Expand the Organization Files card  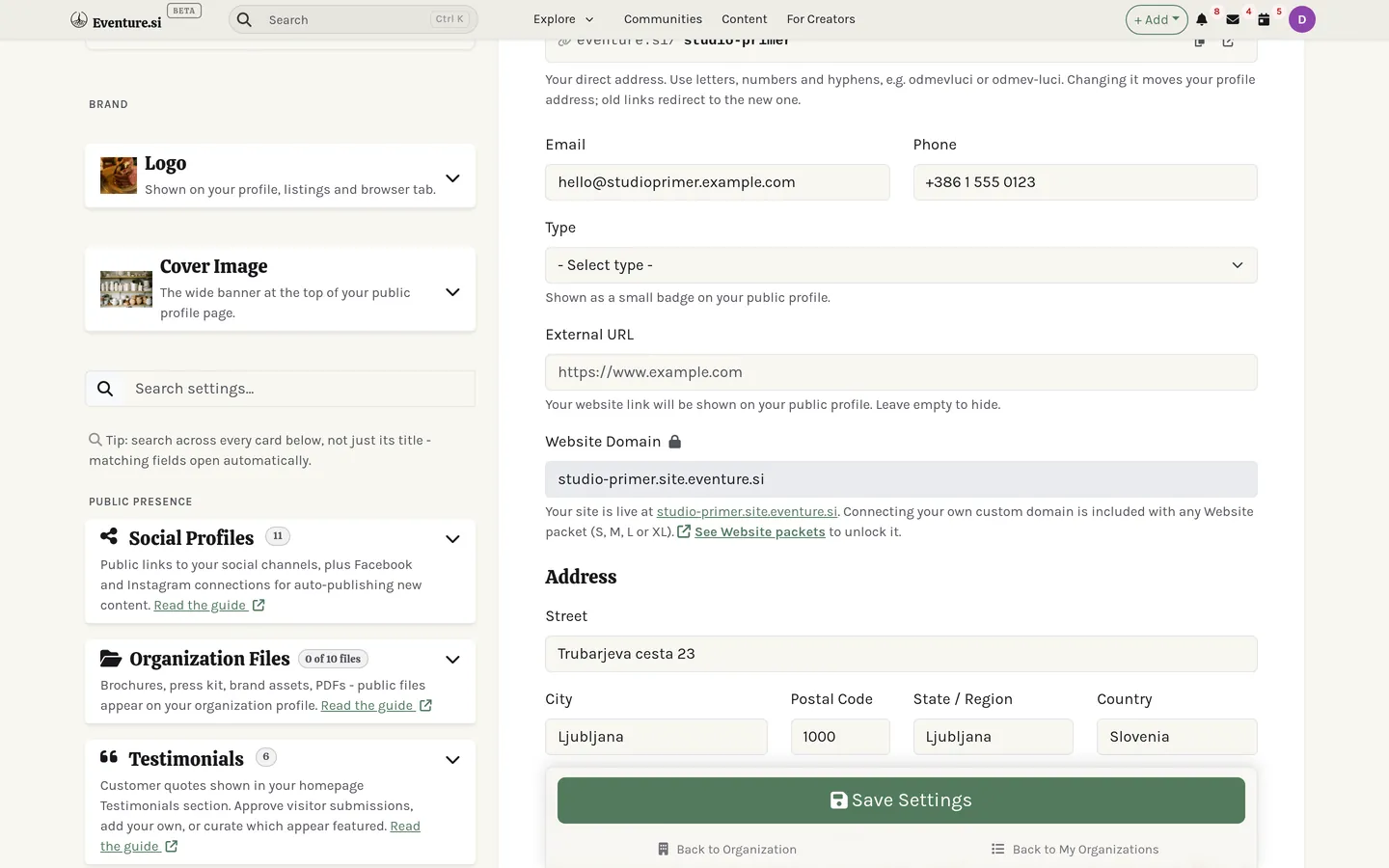pos(452,660)
